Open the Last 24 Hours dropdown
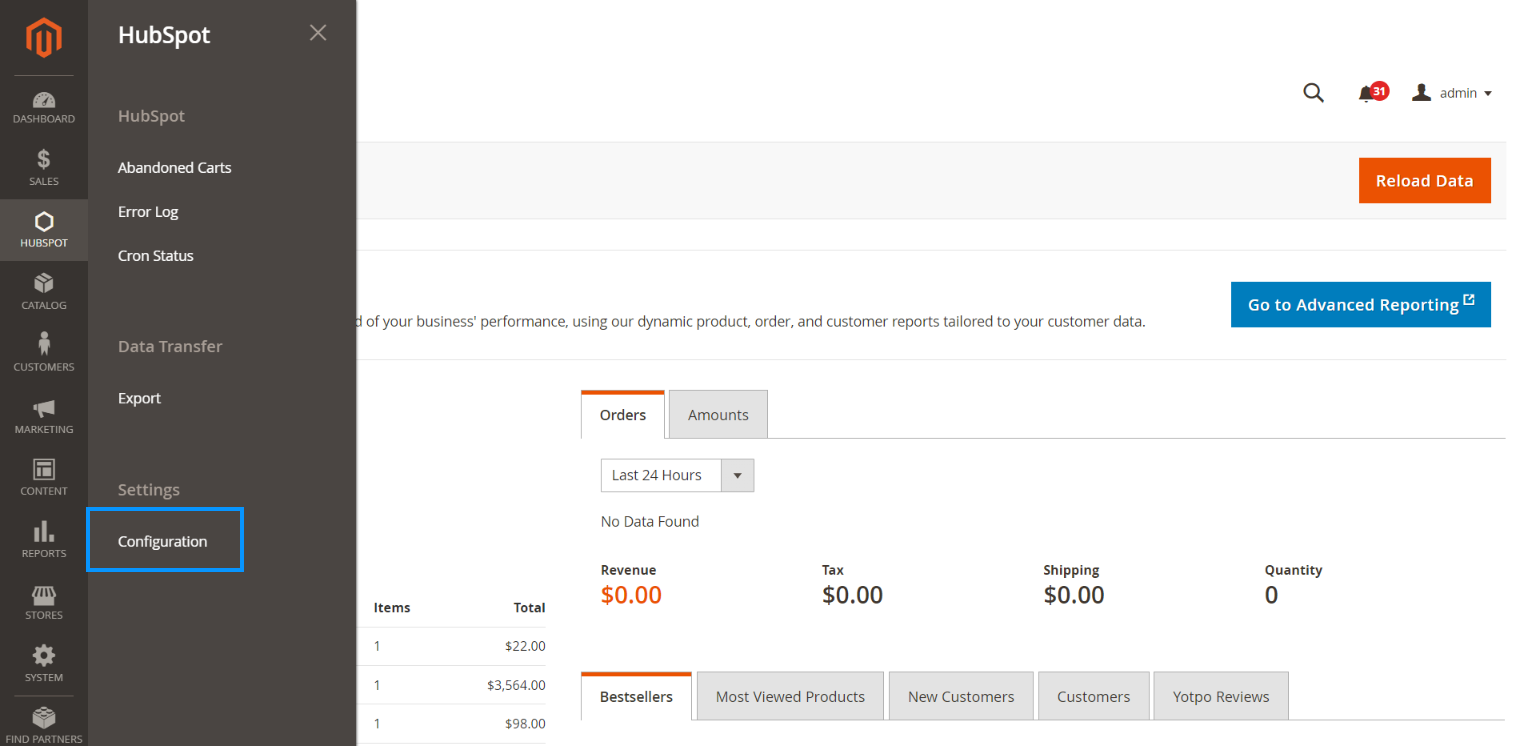The image size is (1536, 746). coord(677,475)
